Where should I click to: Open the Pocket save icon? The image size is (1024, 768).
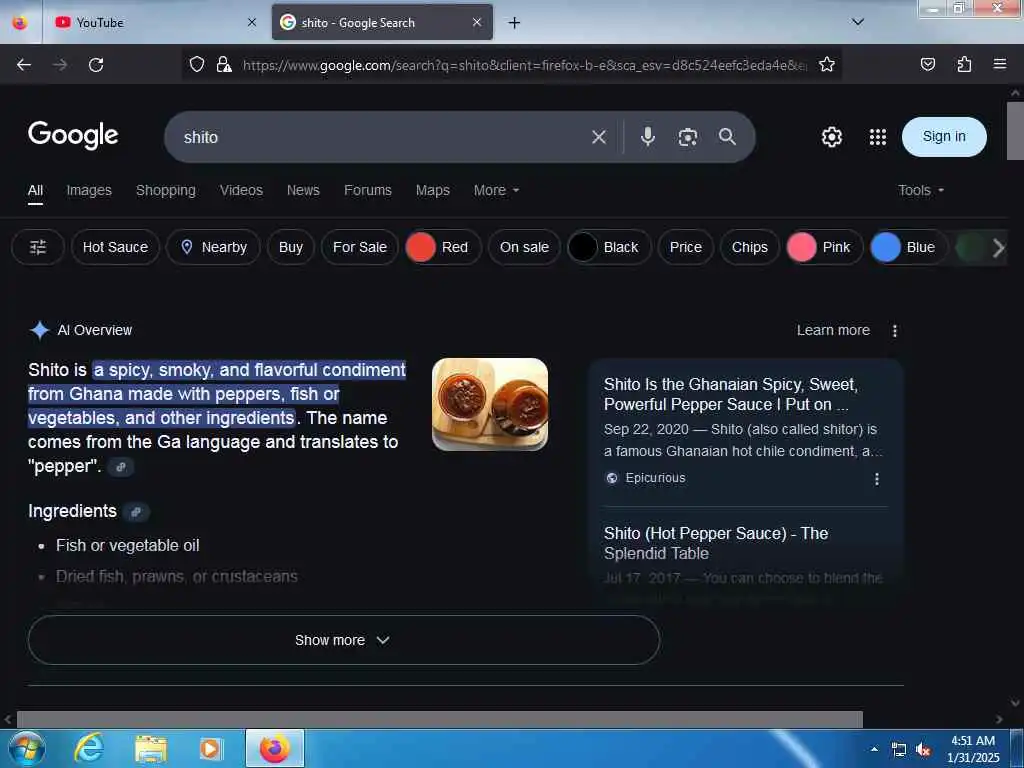click(x=927, y=64)
